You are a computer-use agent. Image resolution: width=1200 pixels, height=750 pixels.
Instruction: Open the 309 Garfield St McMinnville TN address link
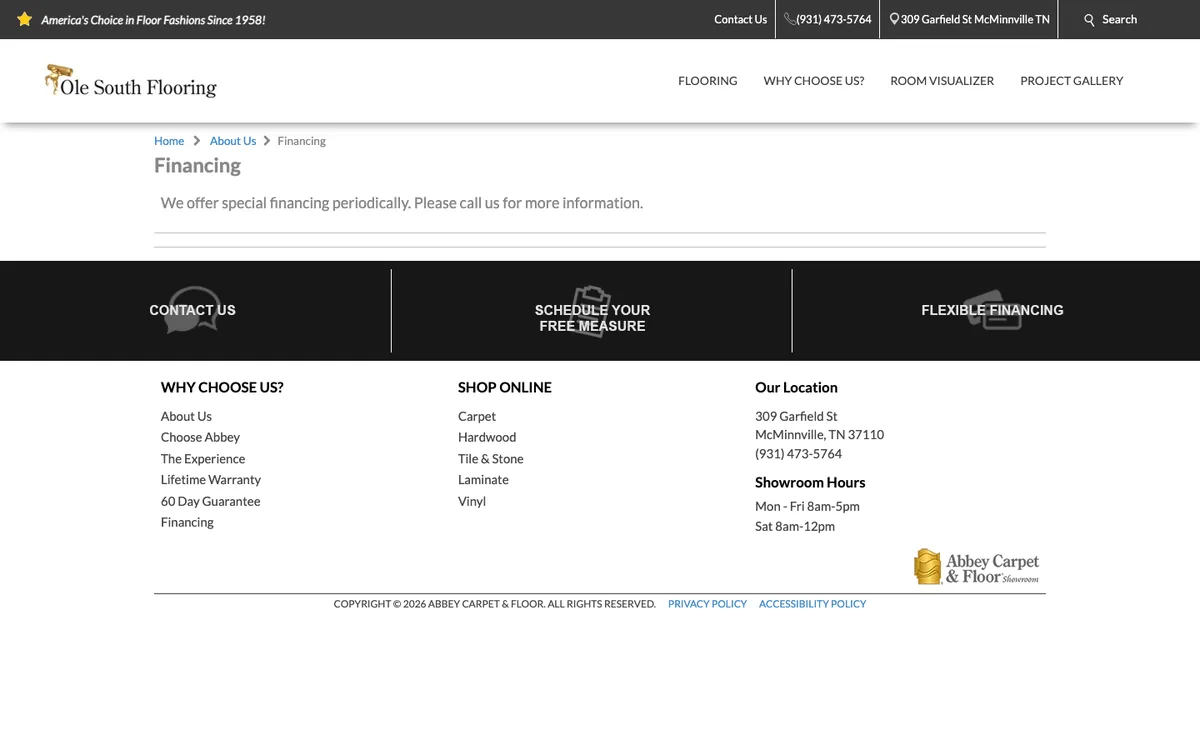pos(975,19)
